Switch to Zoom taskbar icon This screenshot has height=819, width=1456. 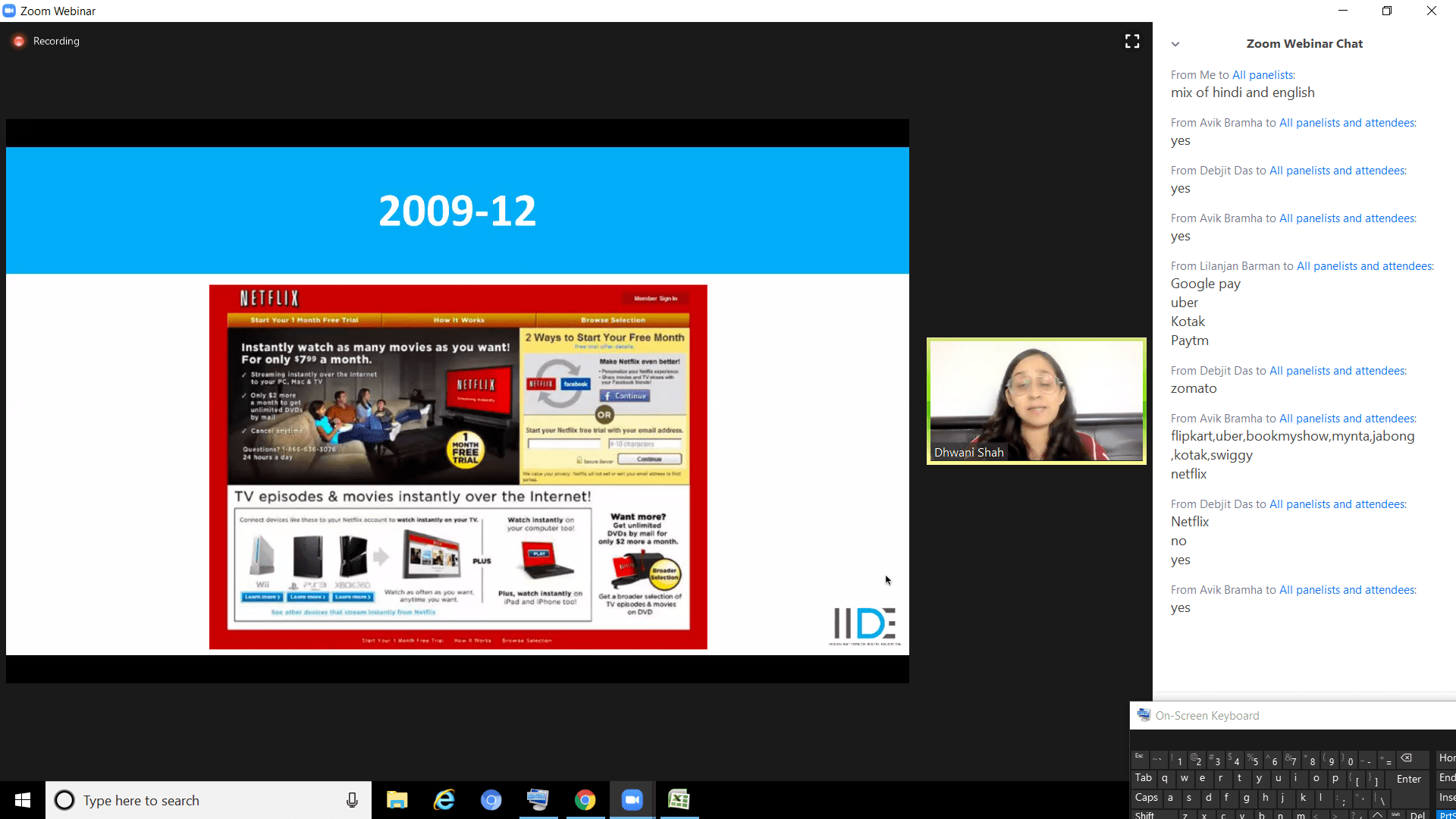click(632, 800)
